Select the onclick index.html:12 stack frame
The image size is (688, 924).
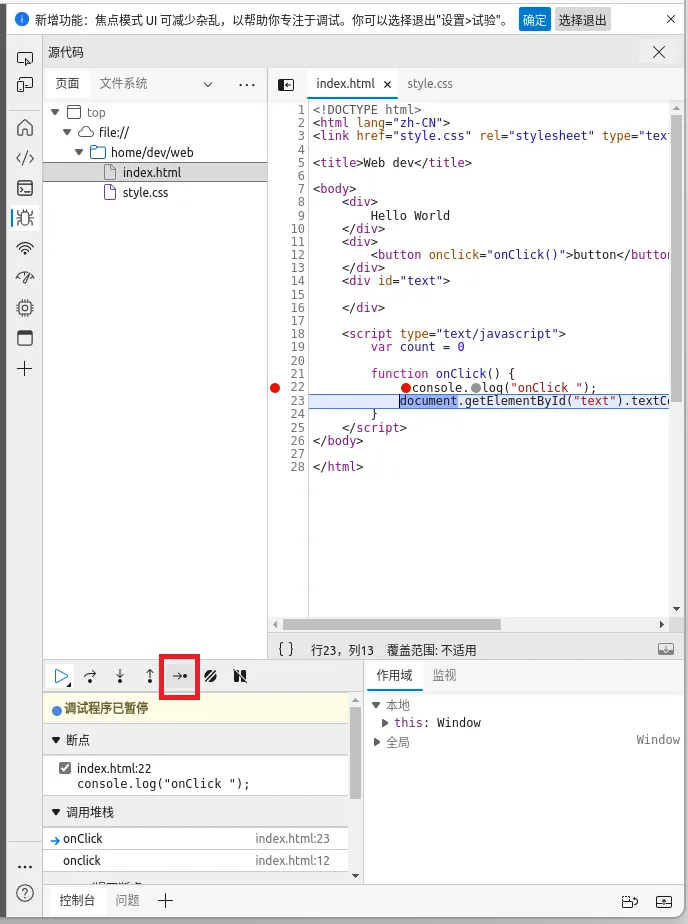(196, 860)
